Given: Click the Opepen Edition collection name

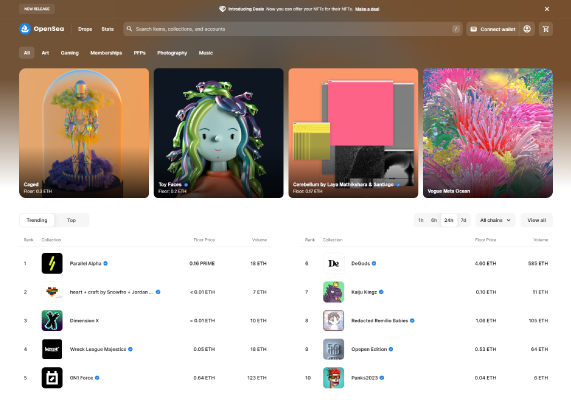Looking at the screenshot, I should pos(369,349).
